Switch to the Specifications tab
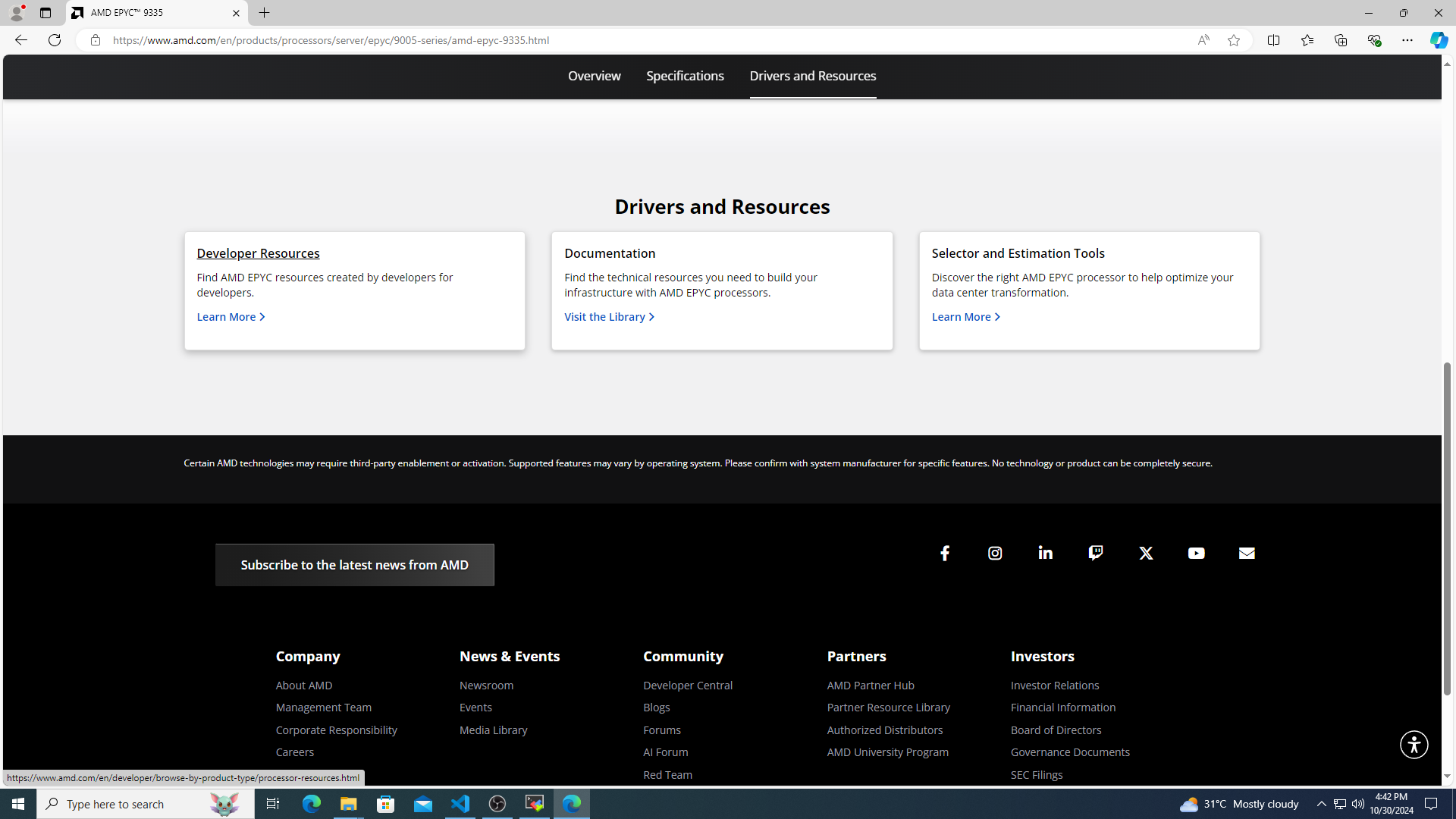The width and height of the screenshot is (1456, 819). (685, 76)
